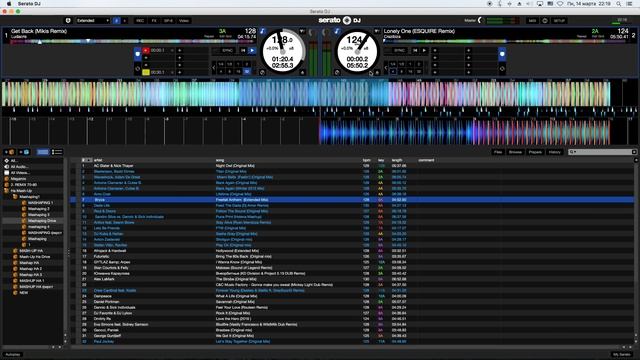This screenshot has height=360, width=640.
Task: Select track by AC Slater & Nick Thayer
Action: point(113,166)
